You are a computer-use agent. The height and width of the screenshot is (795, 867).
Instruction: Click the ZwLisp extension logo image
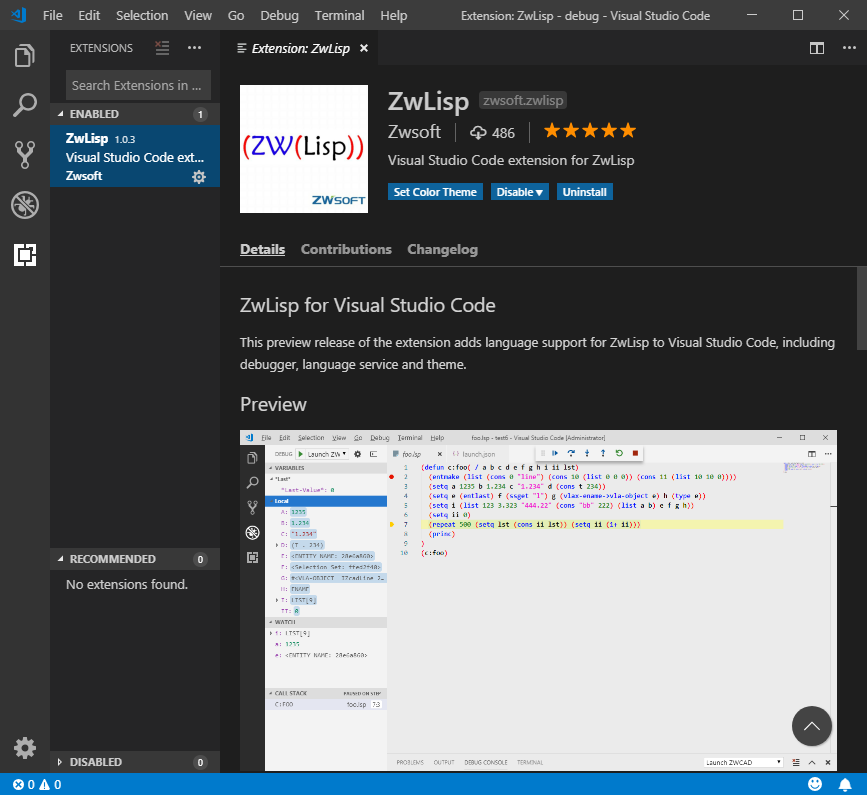304,149
